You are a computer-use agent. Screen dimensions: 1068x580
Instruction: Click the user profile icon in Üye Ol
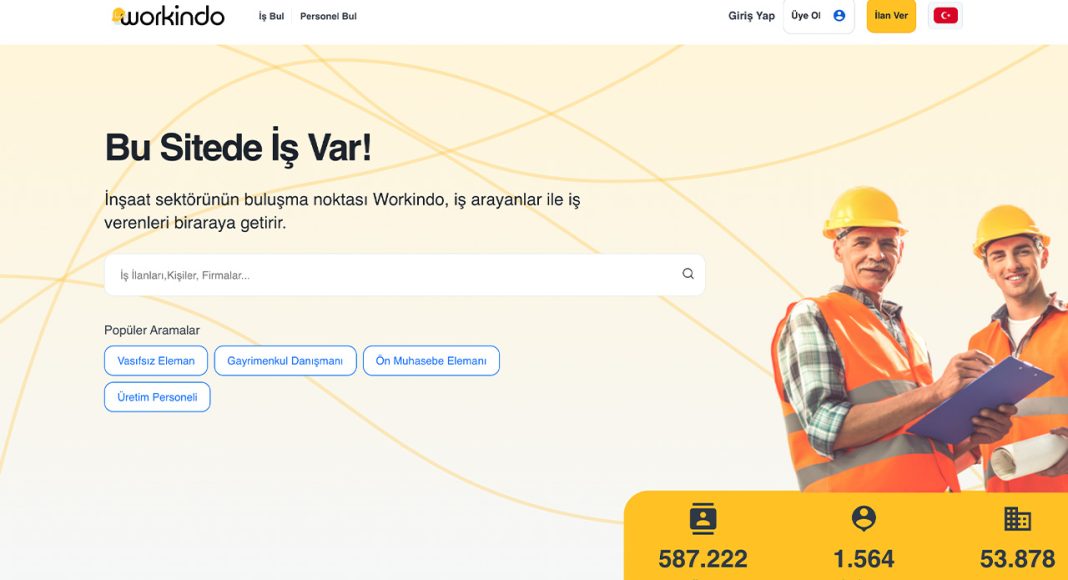tap(839, 16)
